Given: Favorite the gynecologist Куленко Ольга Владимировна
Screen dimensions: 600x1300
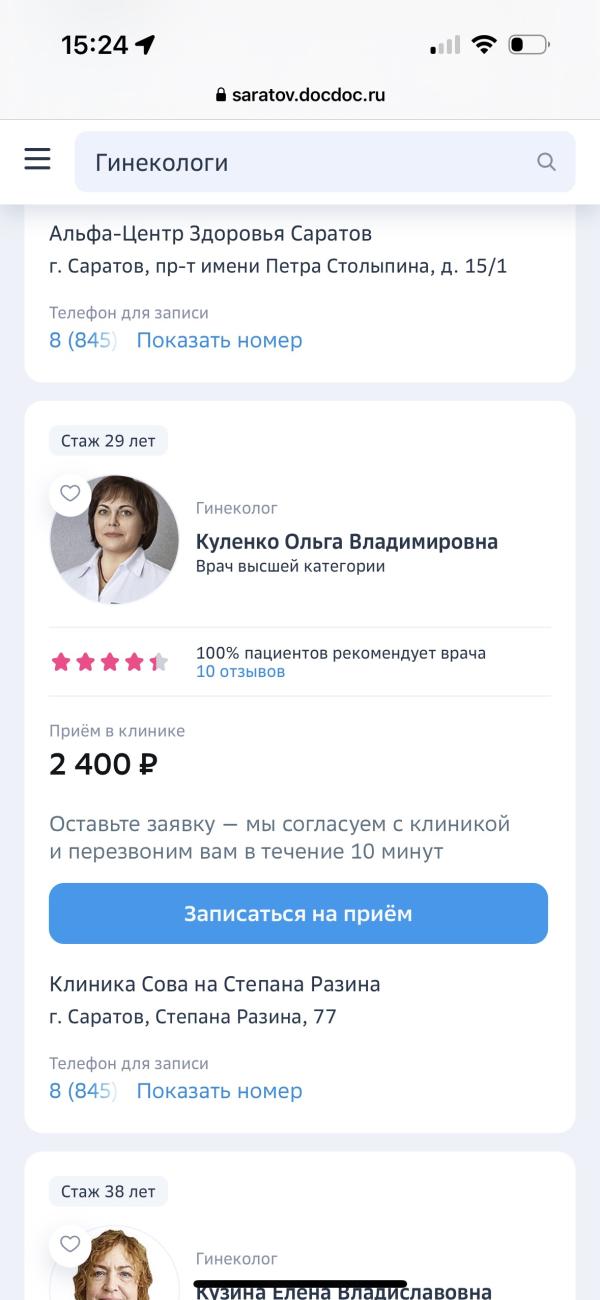Looking at the screenshot, I should pos(70,493).
